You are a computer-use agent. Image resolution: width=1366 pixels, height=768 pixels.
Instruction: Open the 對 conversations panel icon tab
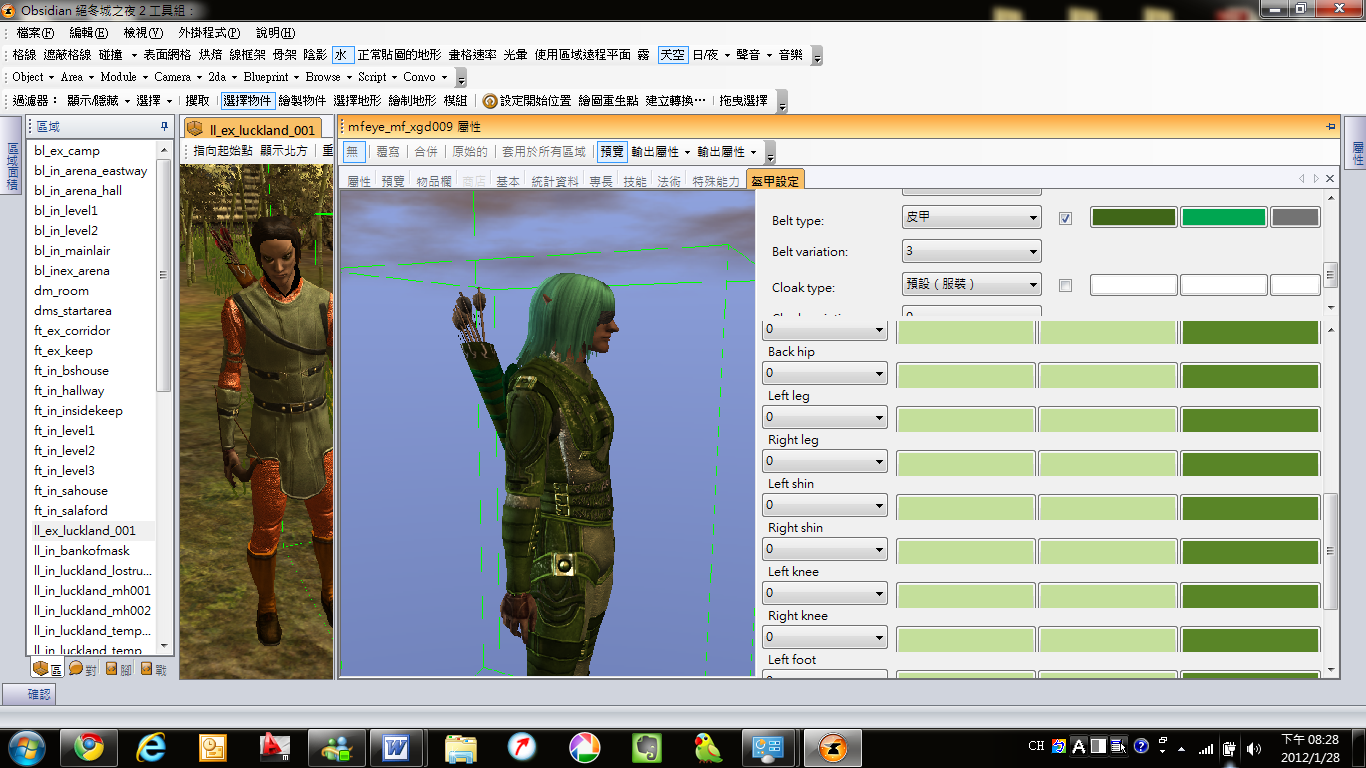click(x=83, y=669)
